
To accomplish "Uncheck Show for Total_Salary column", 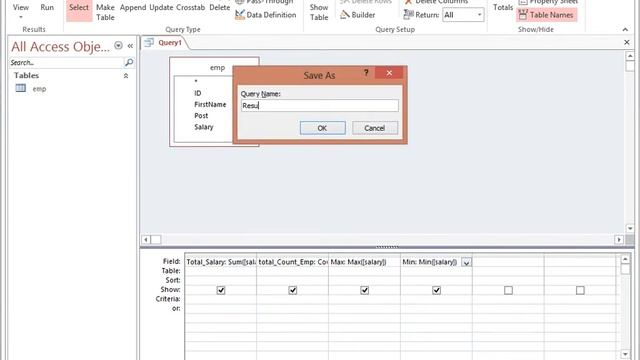I will 221,290.
